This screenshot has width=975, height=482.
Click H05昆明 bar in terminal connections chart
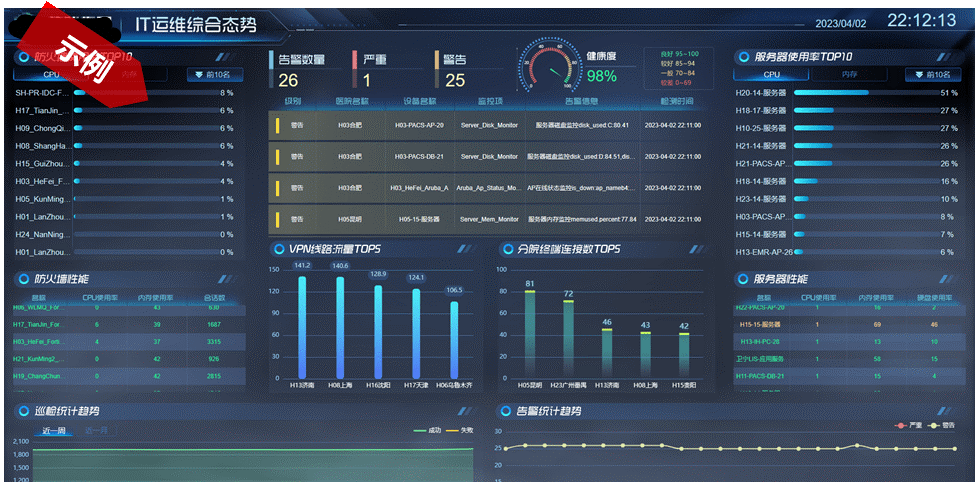(x=529, y=334)
